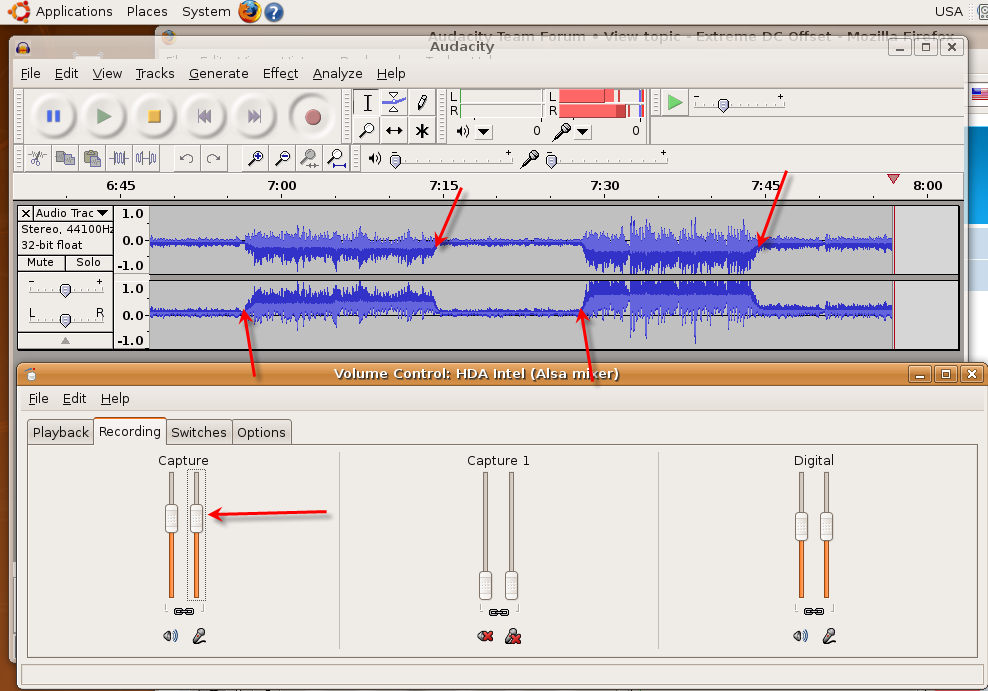This screenshot has width=988, height=691.
Task: Toggle Digital speaker mute icon
Action: pos(800,636)
